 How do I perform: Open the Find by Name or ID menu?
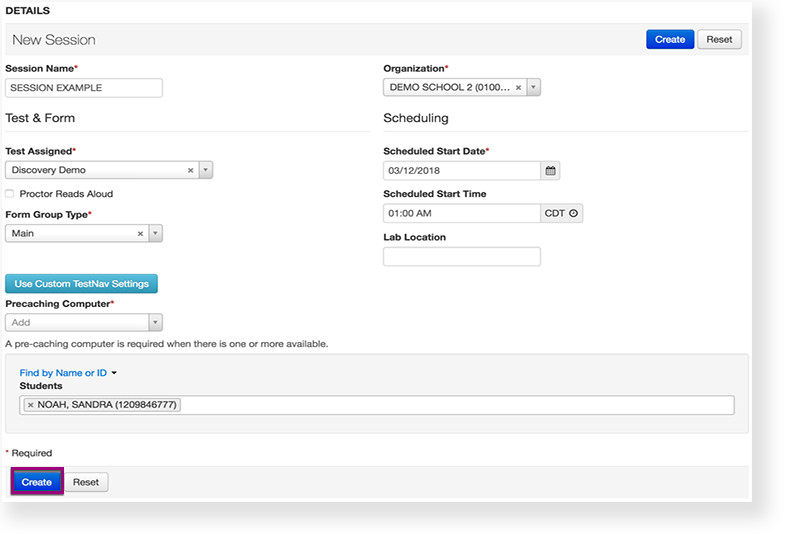pos(68,373)
